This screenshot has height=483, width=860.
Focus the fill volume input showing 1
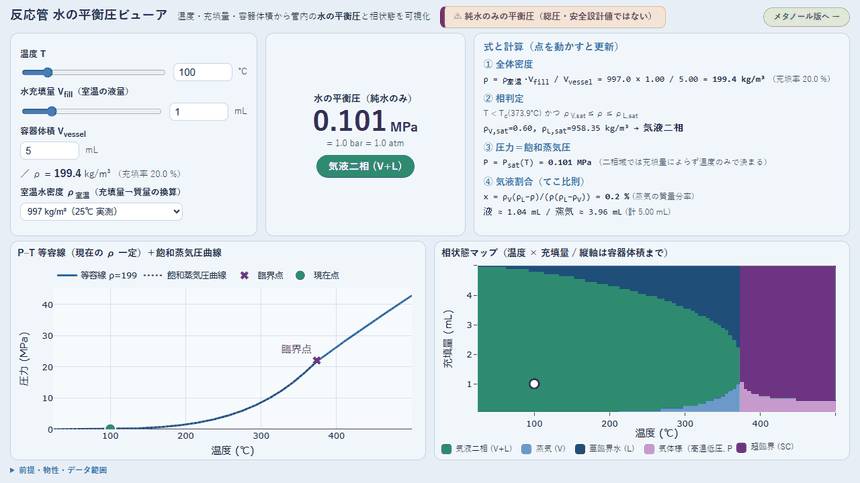199,111
